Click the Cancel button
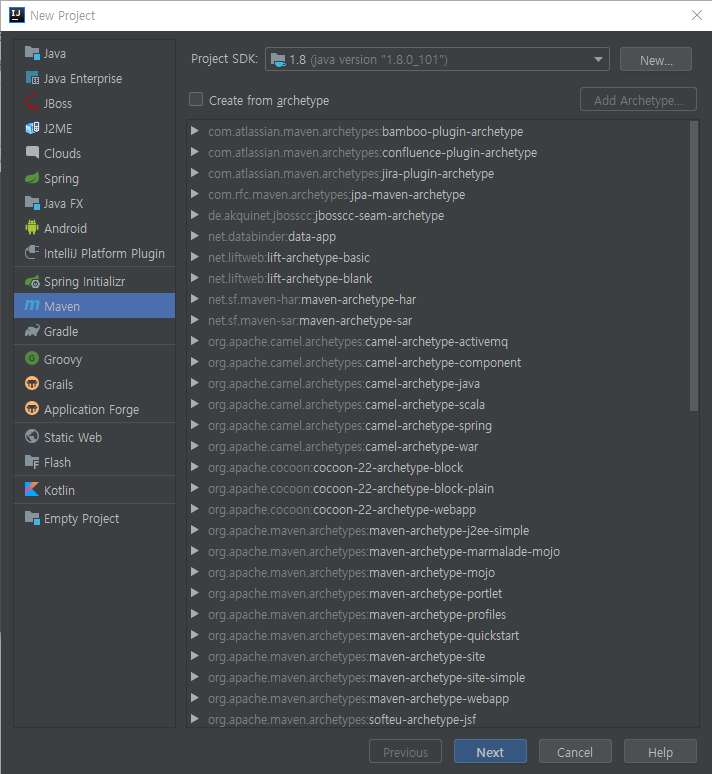Image resolution: width=712 pixels, height=774 pixels. point(575,752)
